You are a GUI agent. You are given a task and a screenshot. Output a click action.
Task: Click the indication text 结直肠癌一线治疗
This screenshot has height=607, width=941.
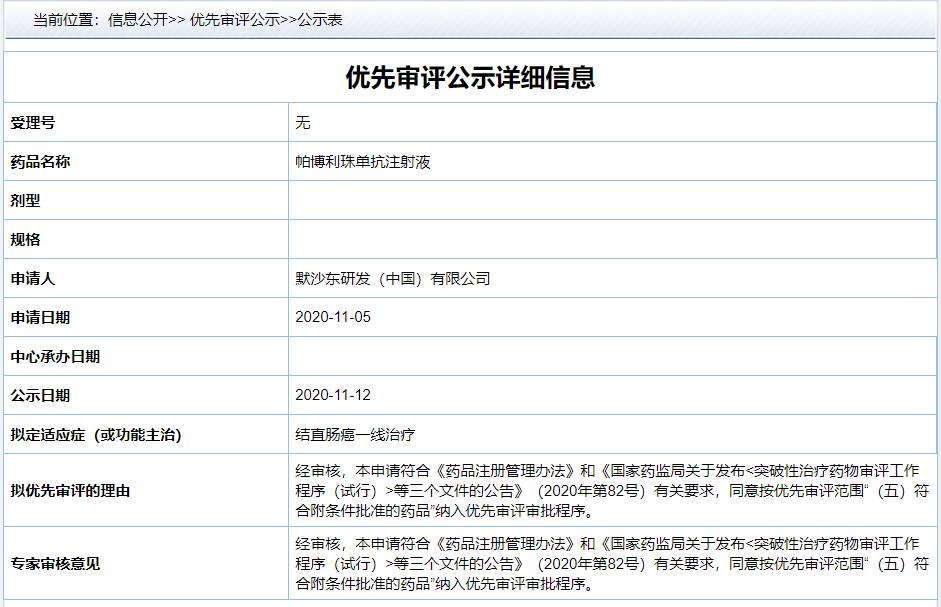pos(355,435)
